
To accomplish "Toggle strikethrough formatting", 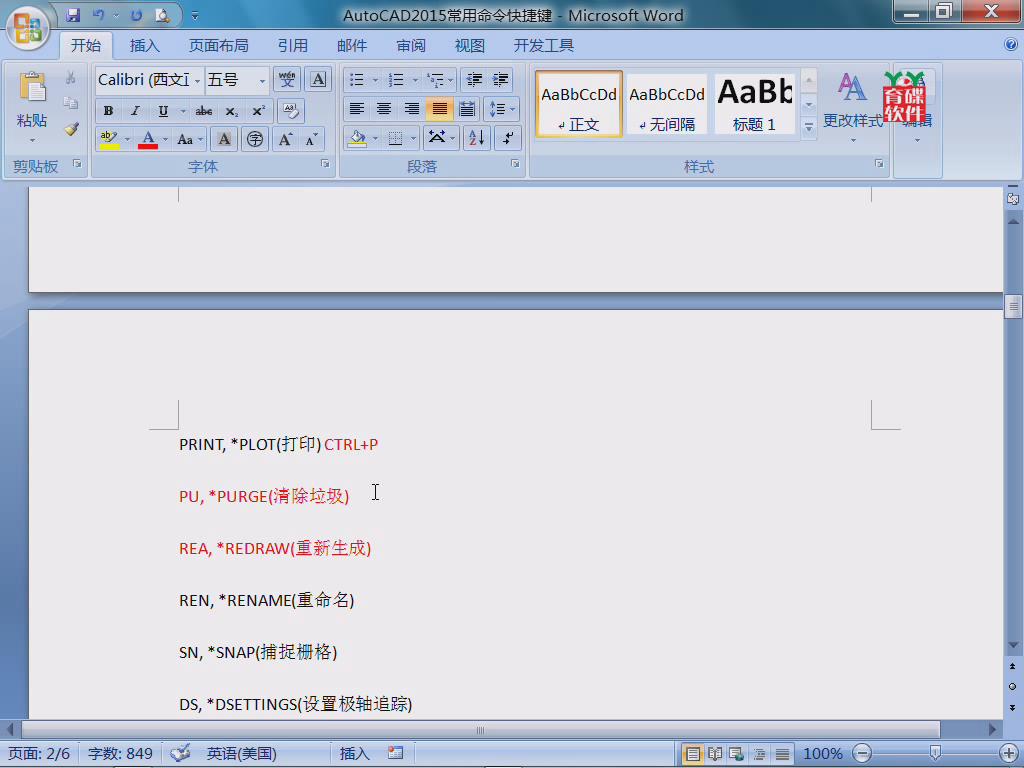I will coord(204,111).
